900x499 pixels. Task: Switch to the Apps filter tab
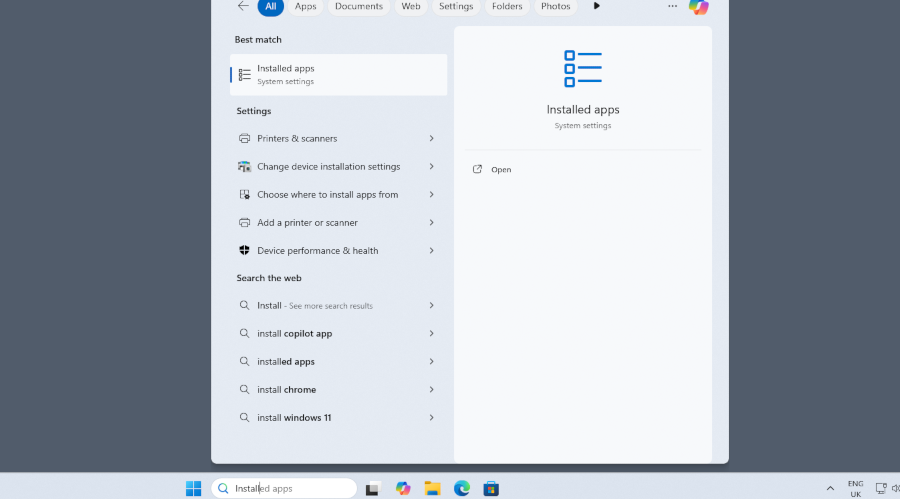[305, 6]
